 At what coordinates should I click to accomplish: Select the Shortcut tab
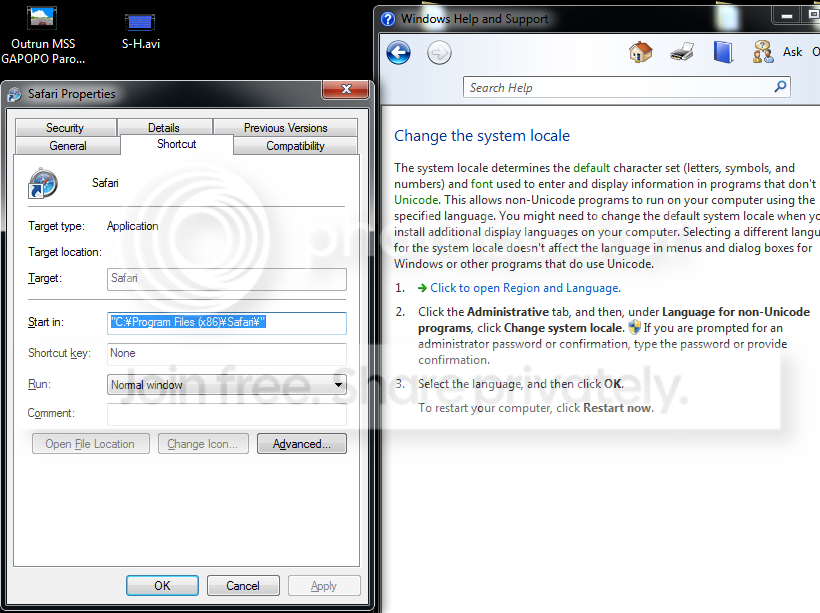[177, 144]
